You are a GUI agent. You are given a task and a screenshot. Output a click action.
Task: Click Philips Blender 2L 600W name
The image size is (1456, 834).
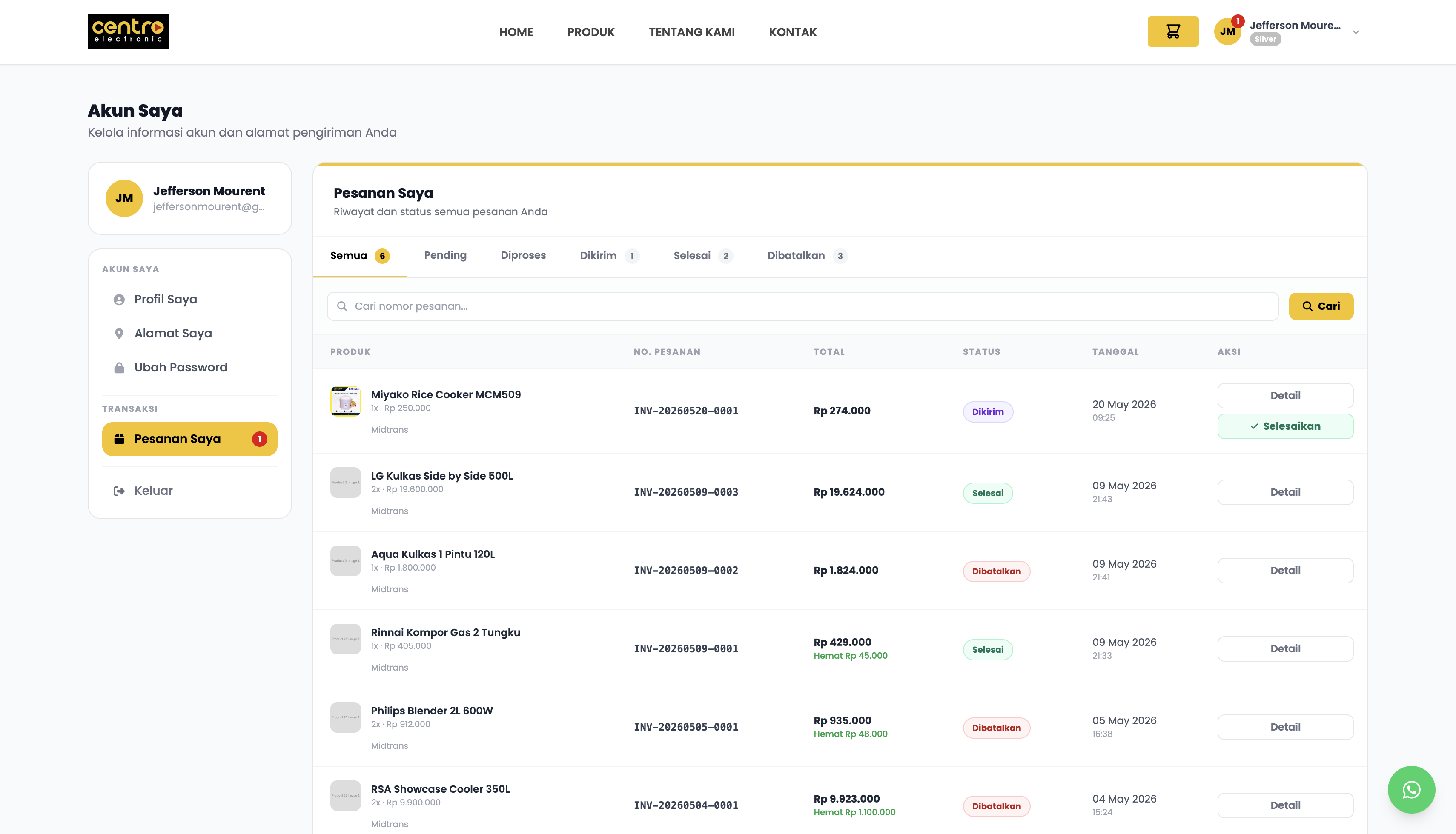tap(432, 711)
